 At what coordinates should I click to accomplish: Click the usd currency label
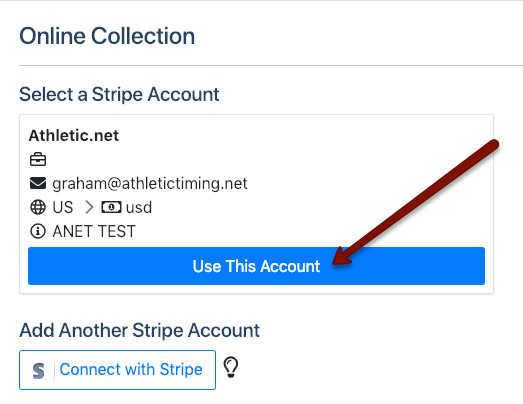pyautogui.click(x=139, y=208)
